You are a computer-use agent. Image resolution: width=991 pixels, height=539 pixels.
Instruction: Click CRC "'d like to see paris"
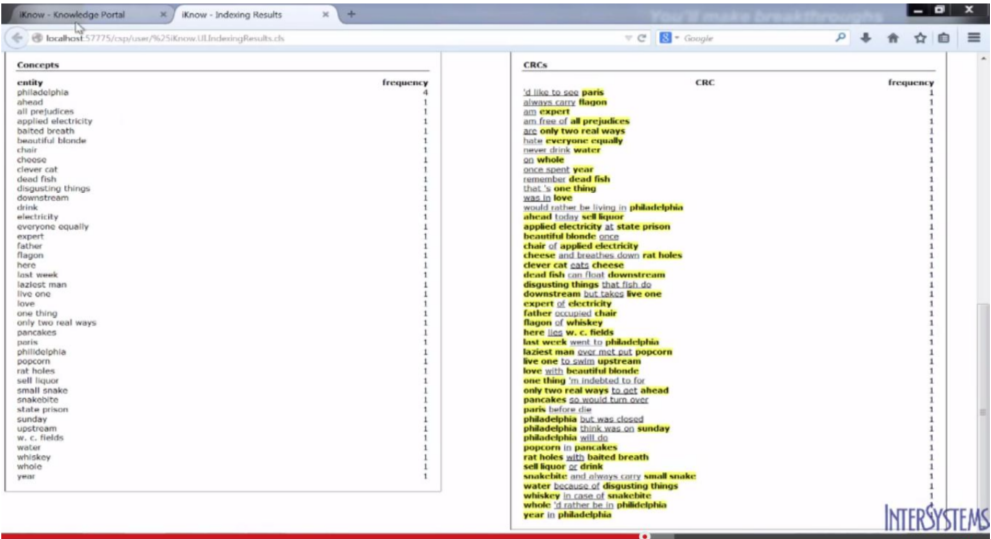563,92
